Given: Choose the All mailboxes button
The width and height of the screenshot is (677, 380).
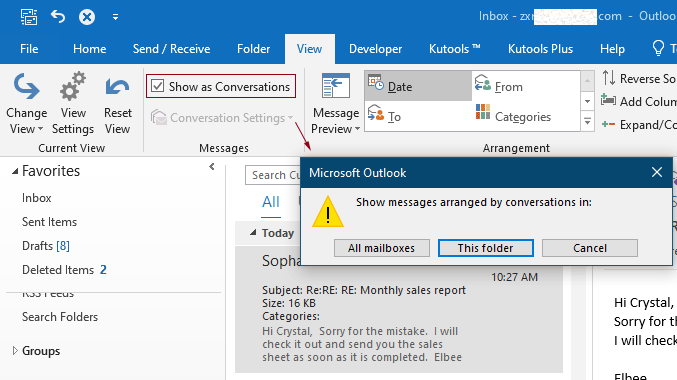Looking at the screenshot, I should coord(382,248).
